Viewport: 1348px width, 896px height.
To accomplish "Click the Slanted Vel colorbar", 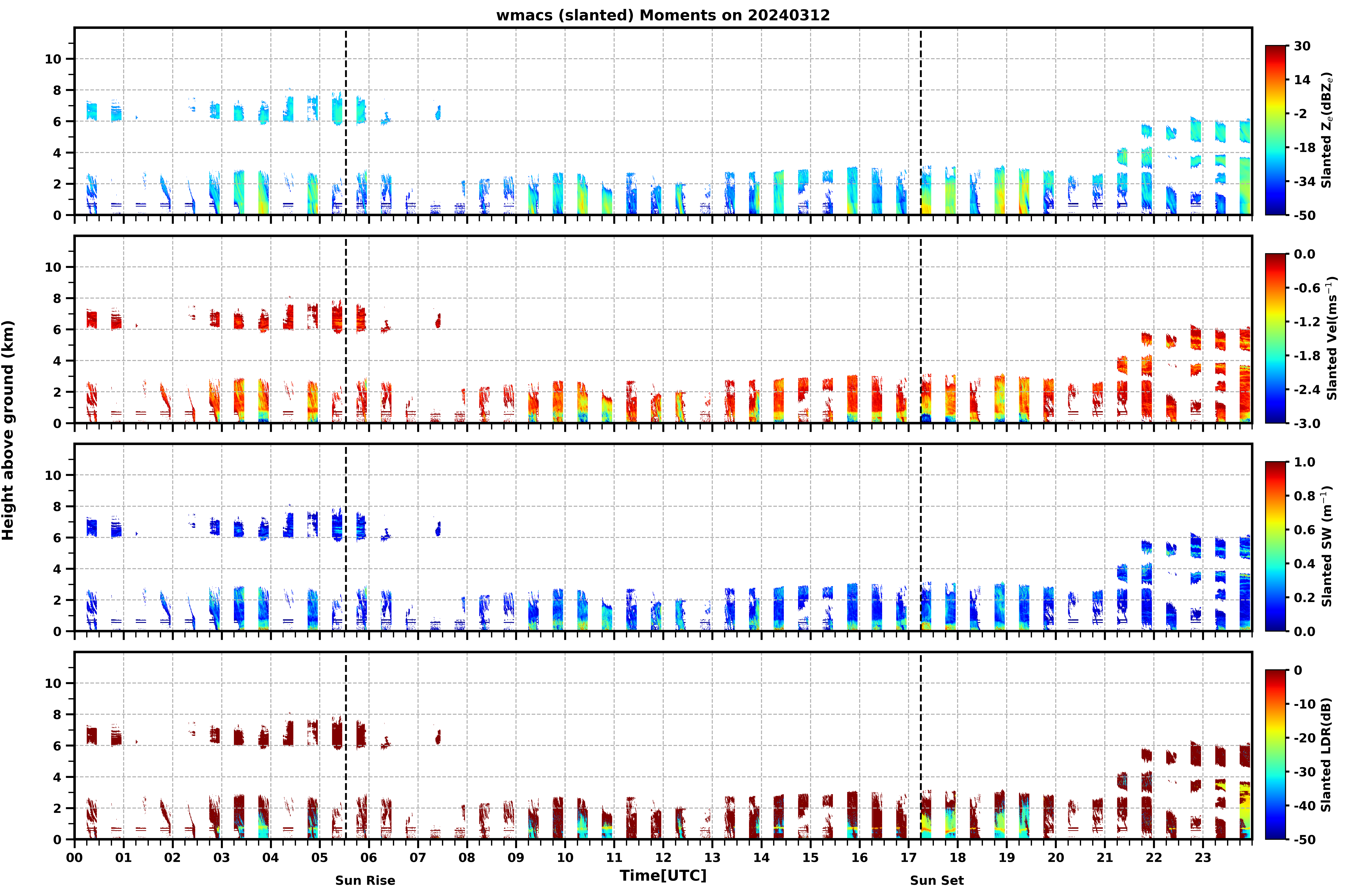I will coord(1275,338).
